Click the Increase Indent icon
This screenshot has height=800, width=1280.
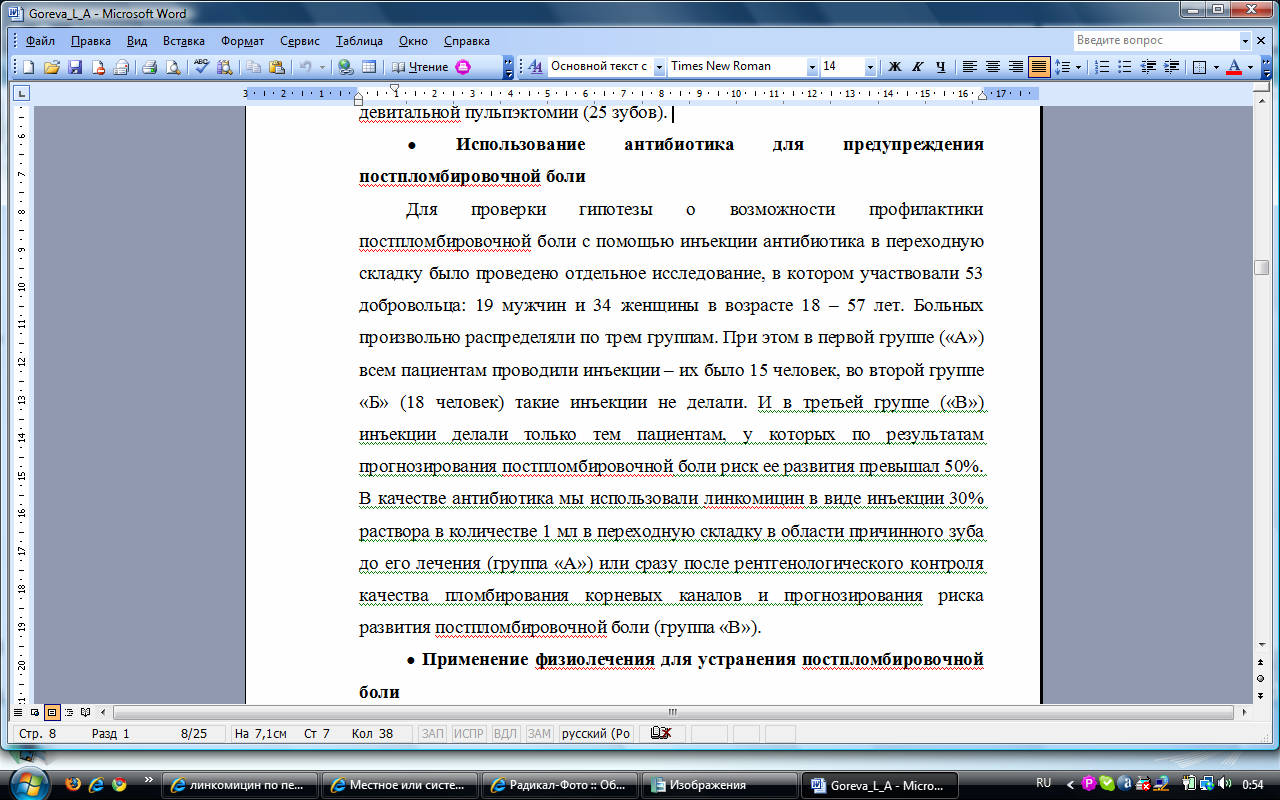coord(1169,67)
